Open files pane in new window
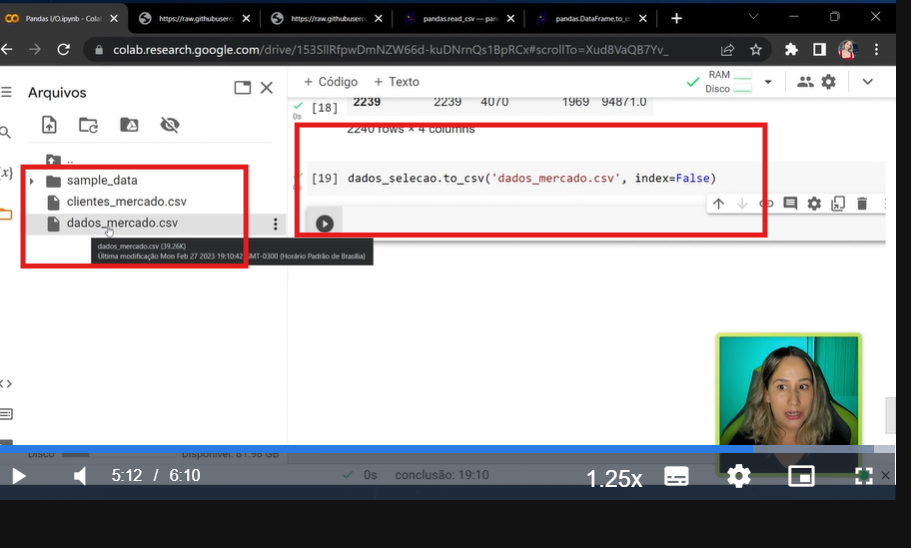912x548 pixels. click(242, 88)
